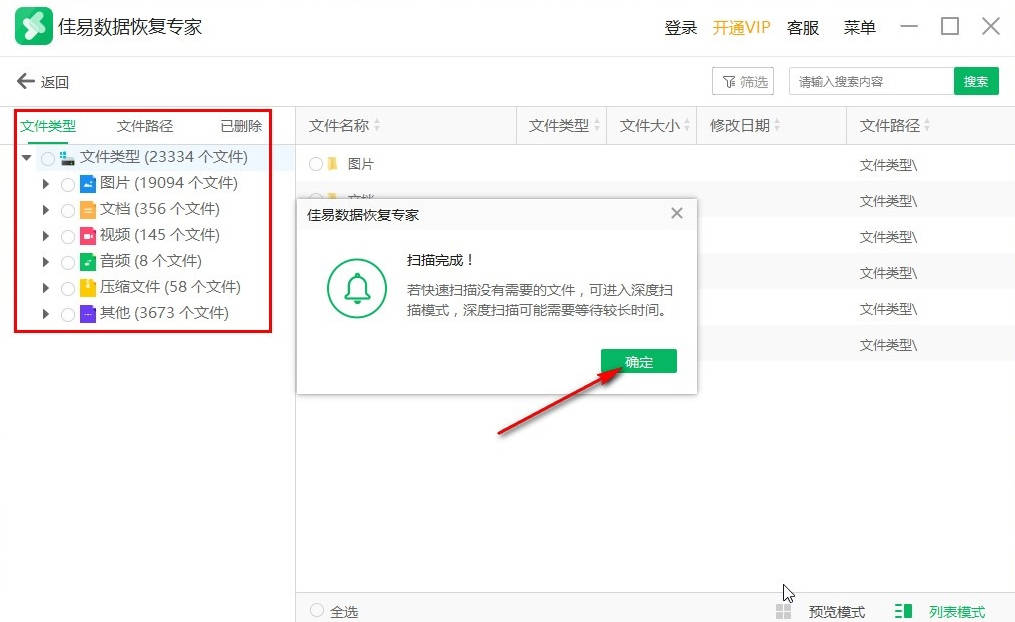Sort by the 文件类型 column header arrows
Screen dimensions: 1015x622
coord(597,126)
